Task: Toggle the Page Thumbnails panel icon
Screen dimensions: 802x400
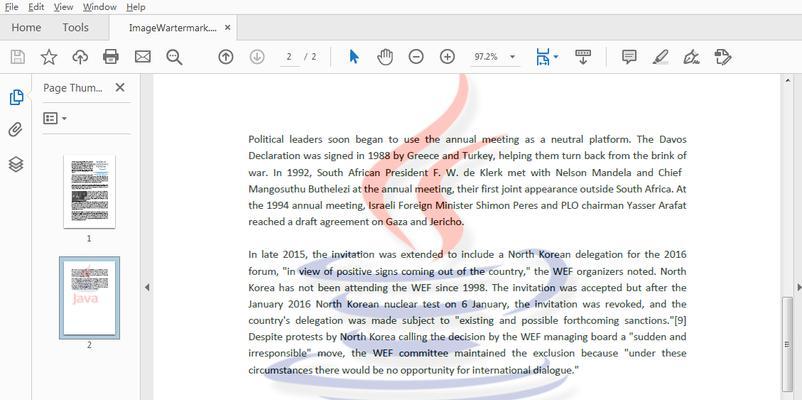Action: (16, 97)
